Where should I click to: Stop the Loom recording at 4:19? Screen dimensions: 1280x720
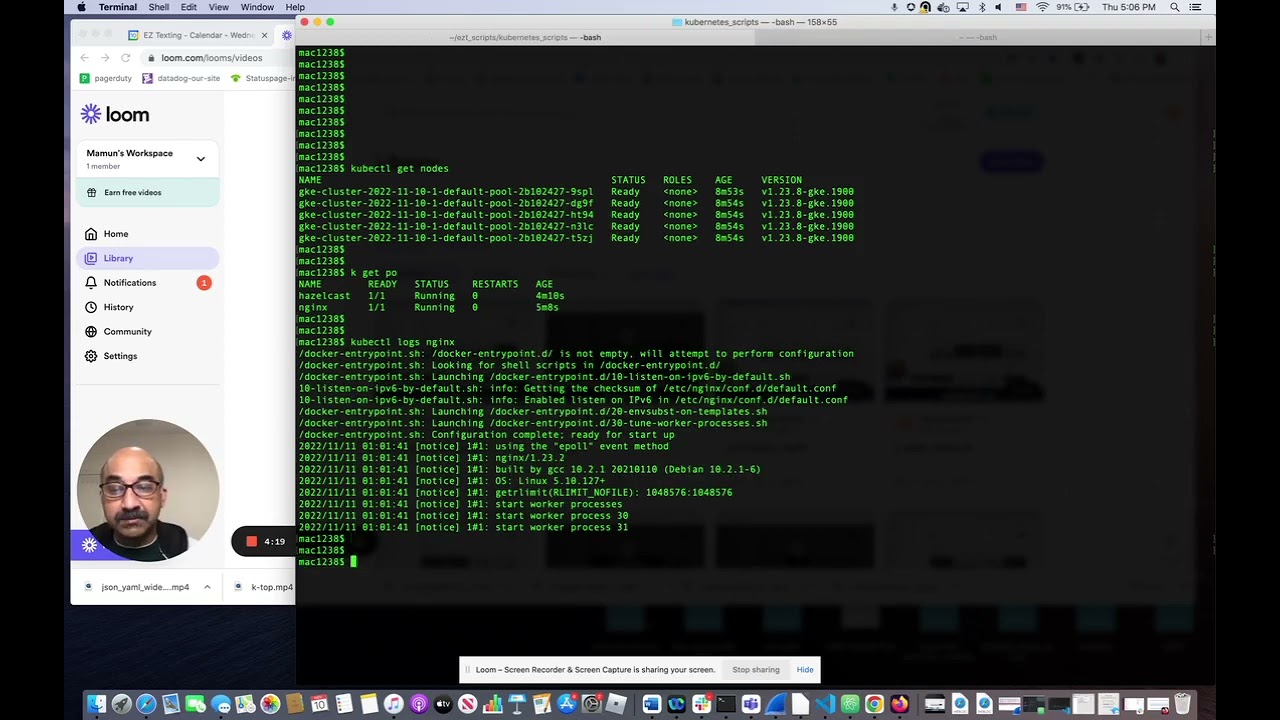point(252,541)
